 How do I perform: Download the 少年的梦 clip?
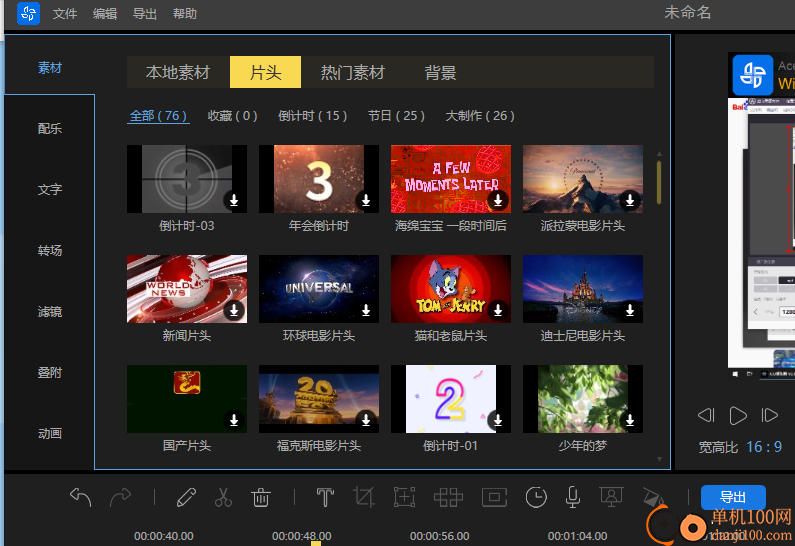point(630,420)
